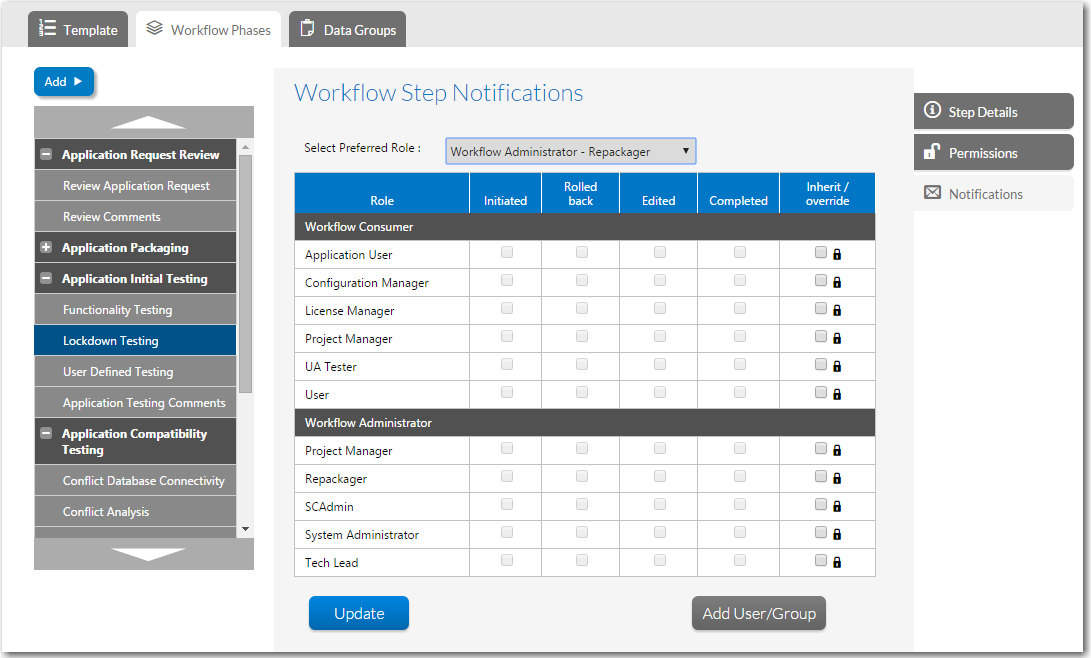Click the large down arrow below phase list
The image size is (1091, 658).
147,554
